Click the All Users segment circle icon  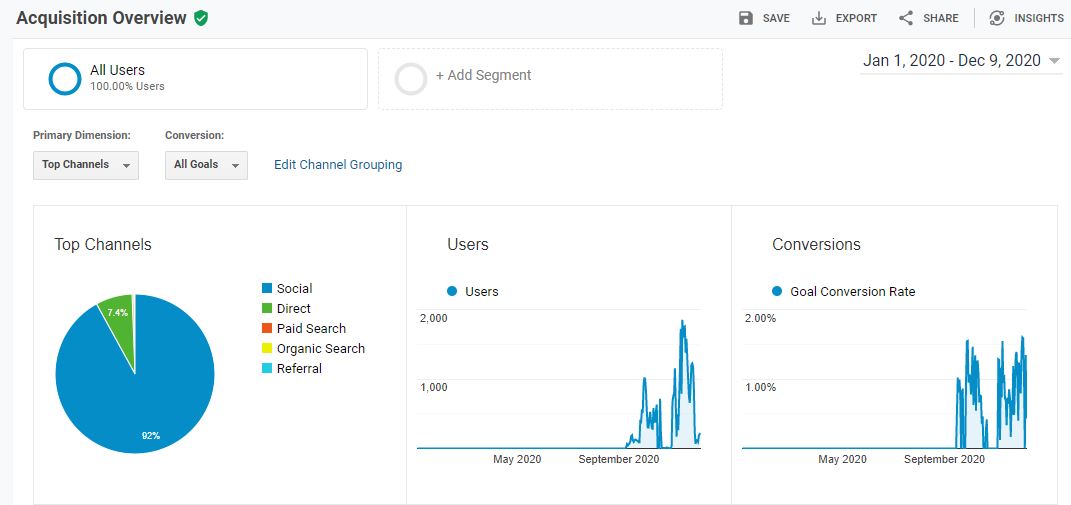65,78
